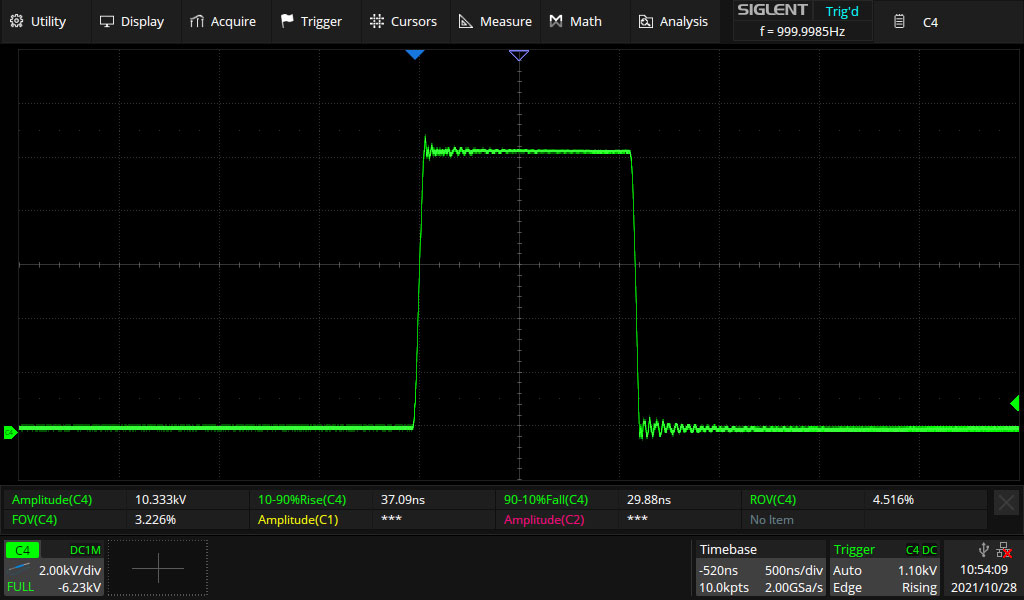
Task: Click the Edge trigger type label
Action: 847,588
